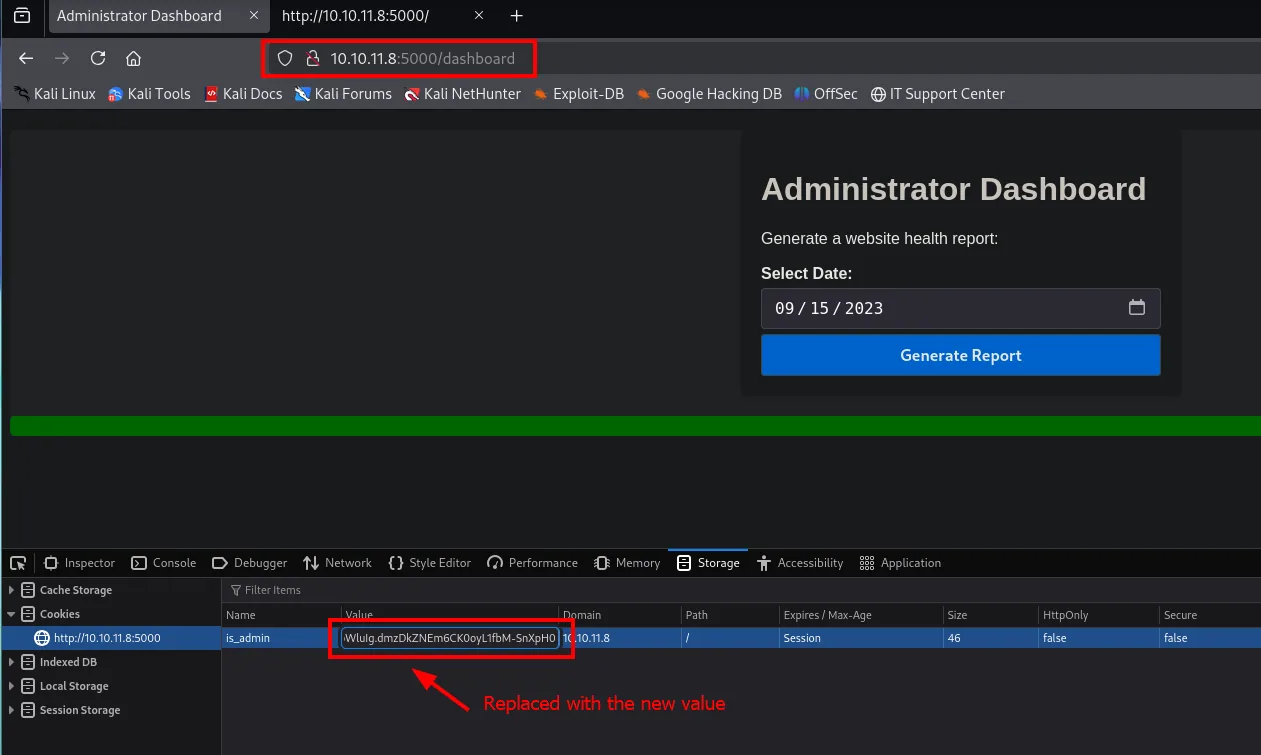
Task: Open the Kali Forums bookmark
Action: point(343,94)
